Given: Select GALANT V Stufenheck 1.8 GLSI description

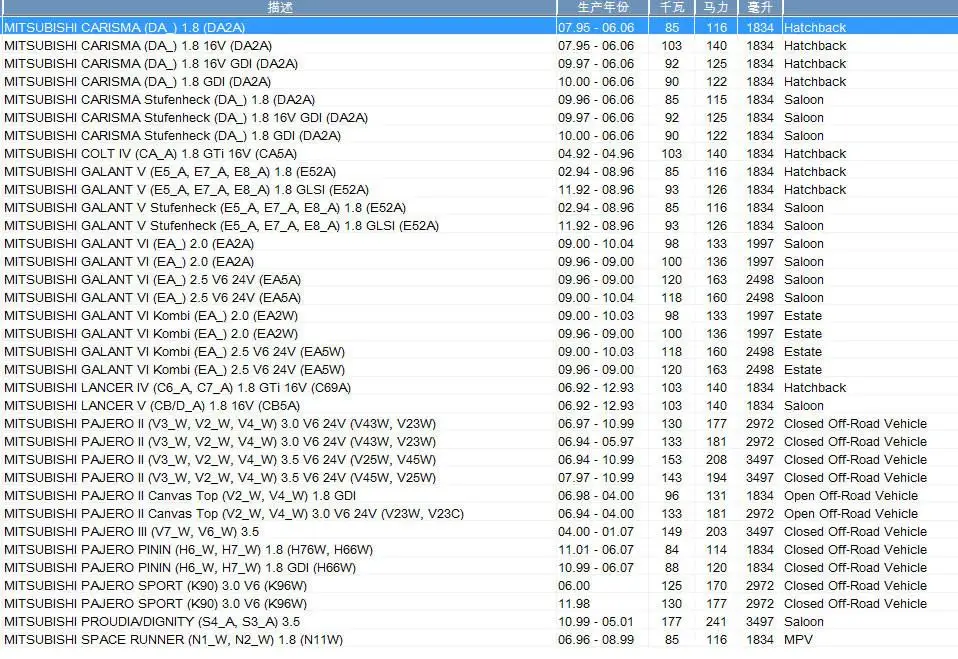Looking at the screenshot, I should (221, 226).
